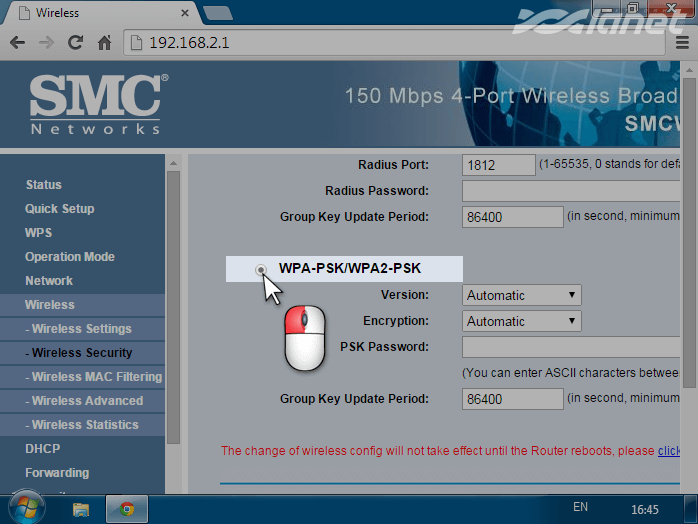
Task: Click the SMC Networks logo
Action: tap(99, 104)
